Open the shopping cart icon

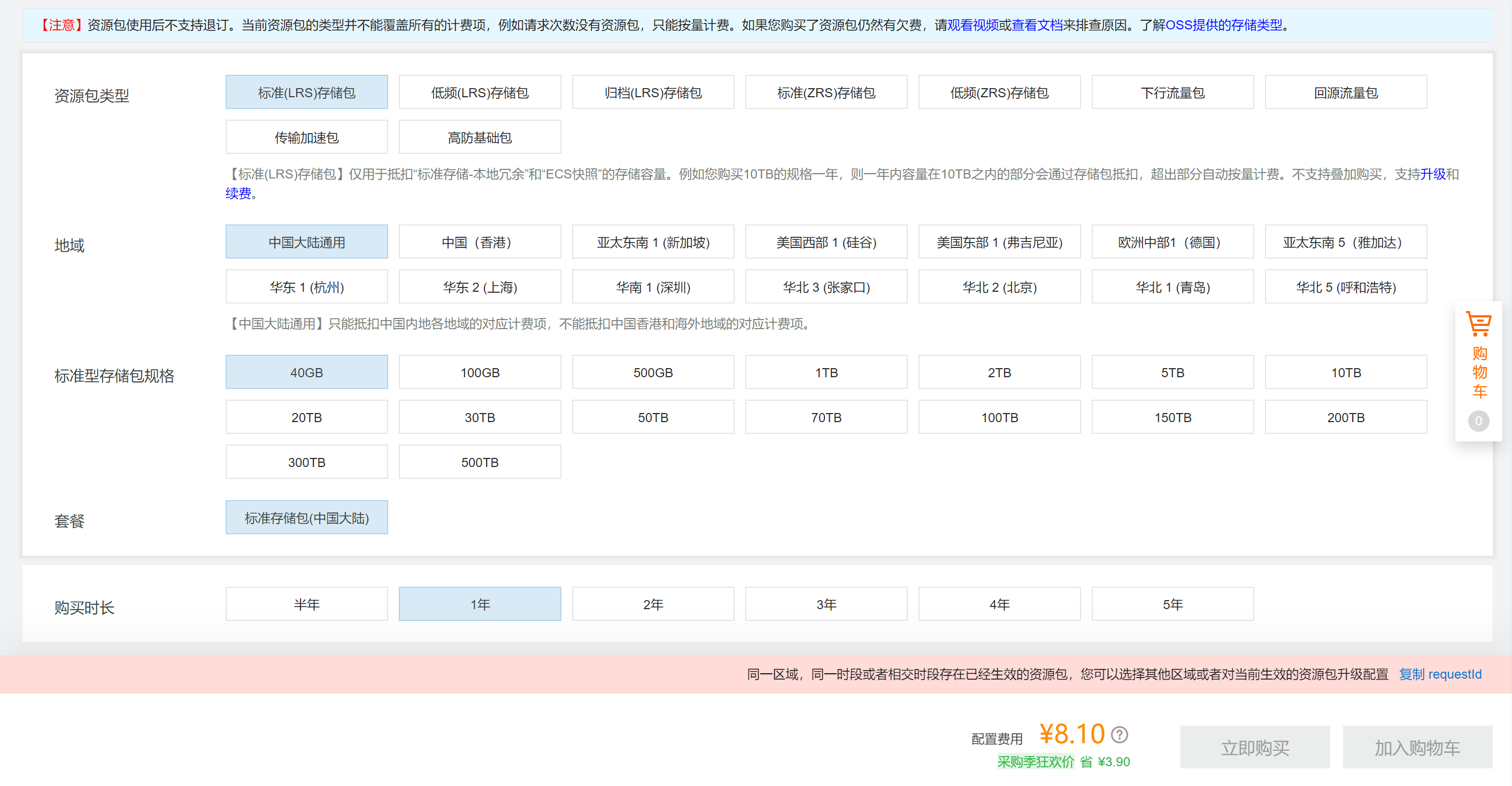pos(1478,324)
